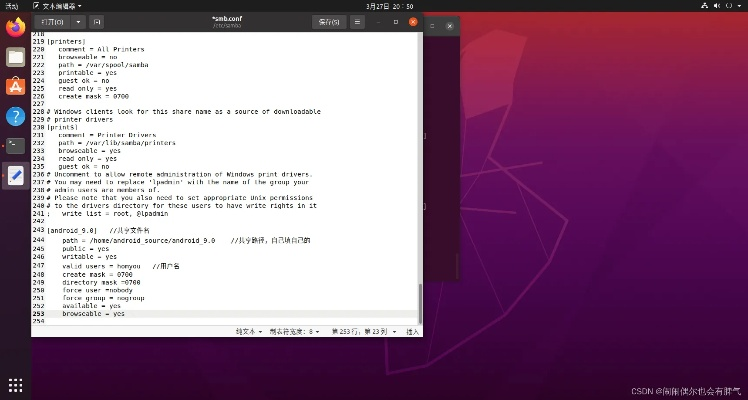This screenshot has height=400, width=748.
Task: Open the Help question mark icon
Action: click(x=15, y=116)
